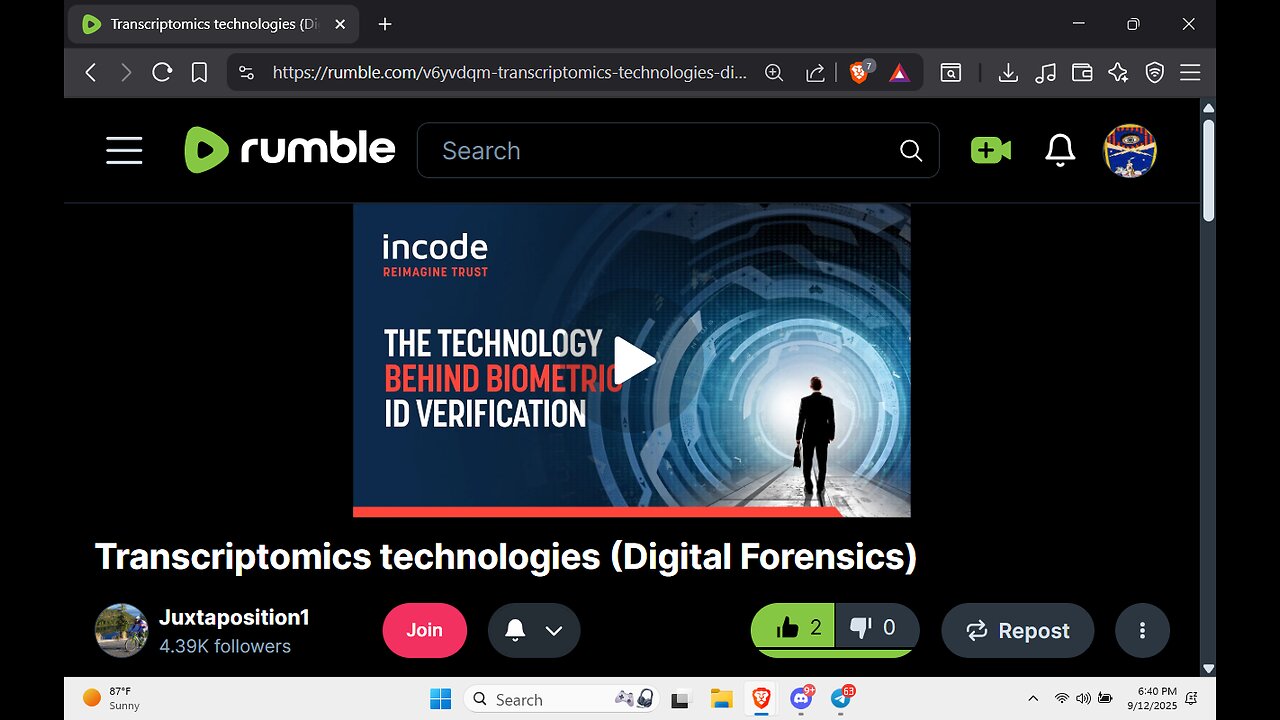Click the page vertical scrollbar thumb
The image size is (1280, 720).
coord(1208,170)
